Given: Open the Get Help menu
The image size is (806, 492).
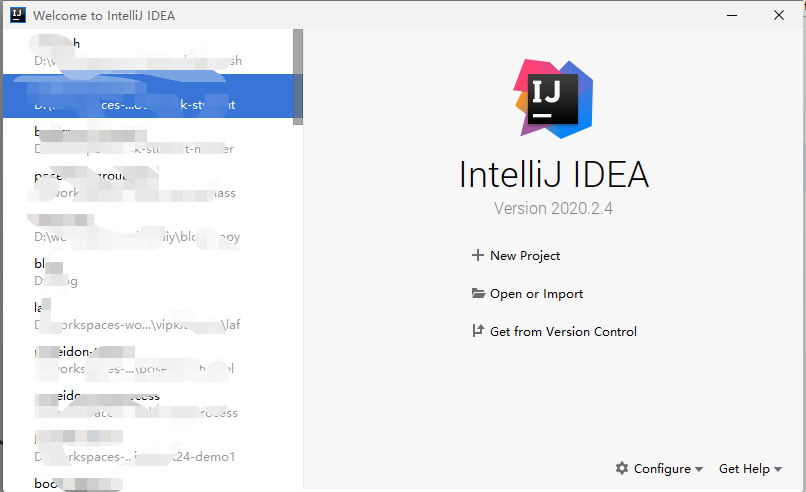Looking at the screenshot, I should coord(750,468).
